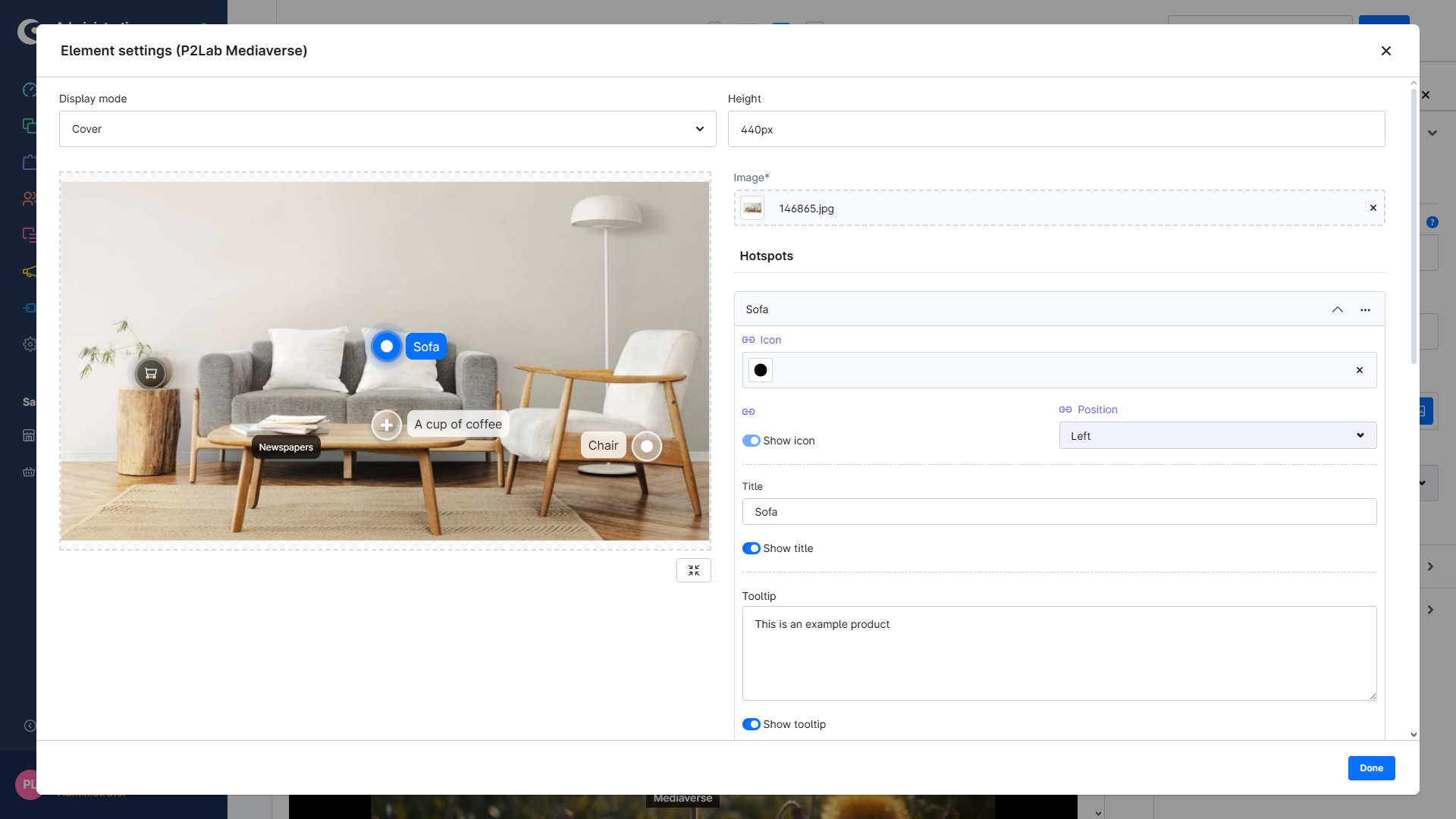
Task: Open the Position dropdown set to Left
Action: pyautogui.click(x=1218, y=435)
